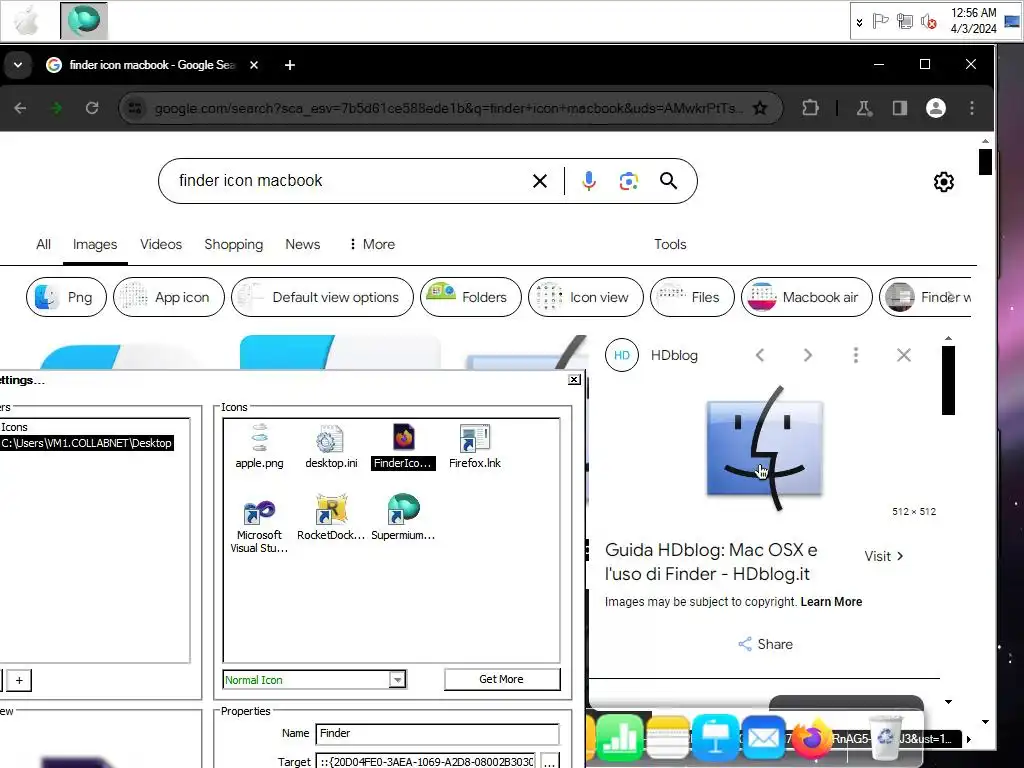Visit the HDblog source page
The width and height of the screenshot is (1024, 768).
[x=884, y=556]
